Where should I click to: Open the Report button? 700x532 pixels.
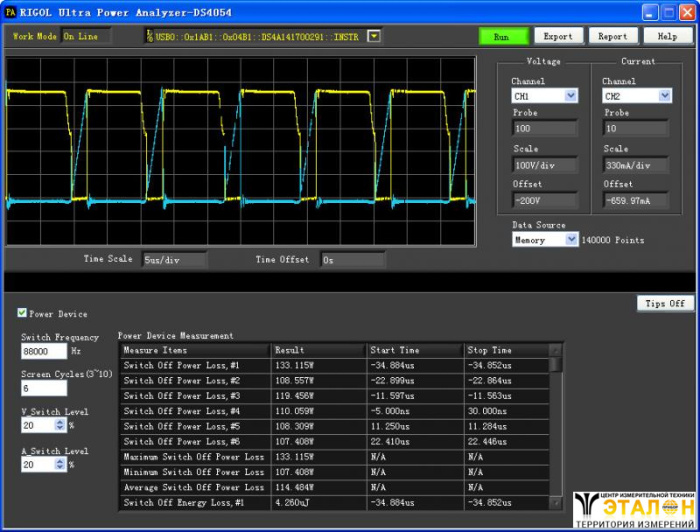(x=613, y=36)
